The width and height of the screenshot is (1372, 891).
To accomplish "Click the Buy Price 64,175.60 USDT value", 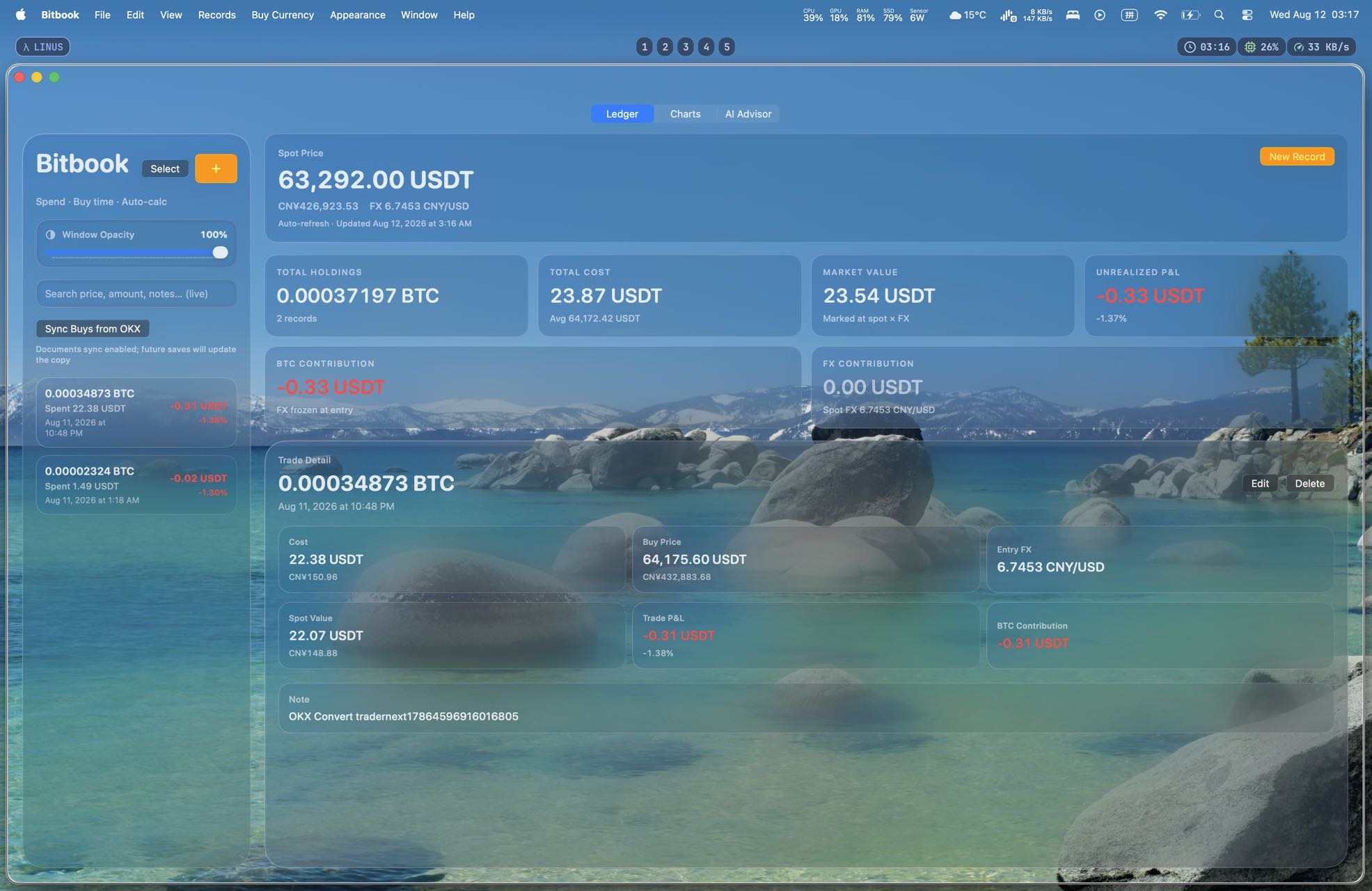I will (695, 560).
